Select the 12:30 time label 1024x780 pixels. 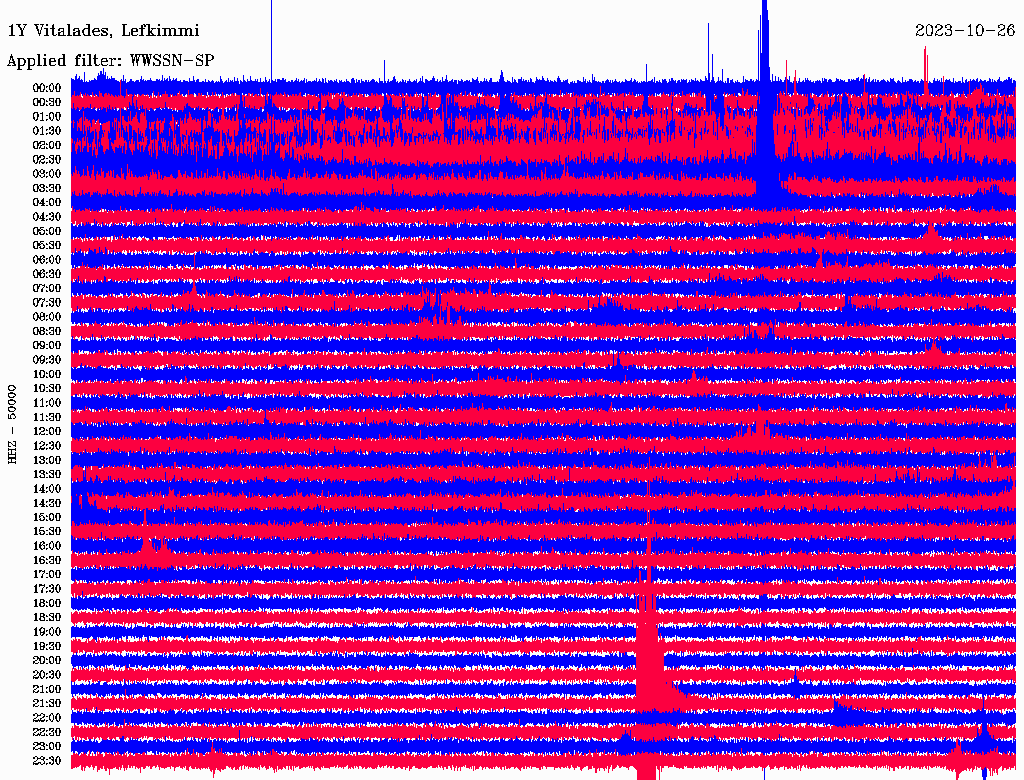[47, 446]
